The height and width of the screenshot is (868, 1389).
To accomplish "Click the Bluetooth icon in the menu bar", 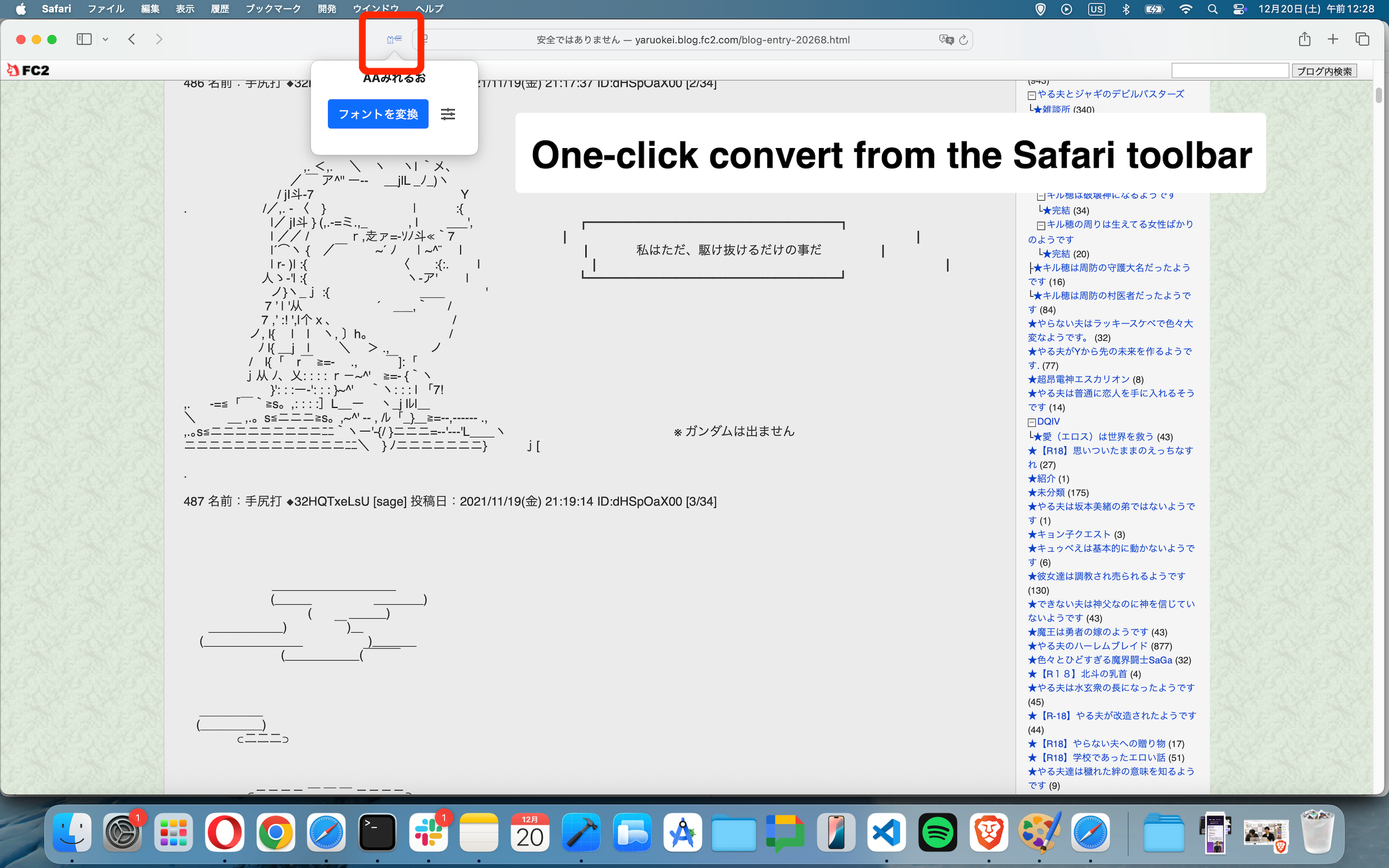I will pyautogui.click(x=1126, y=9).
